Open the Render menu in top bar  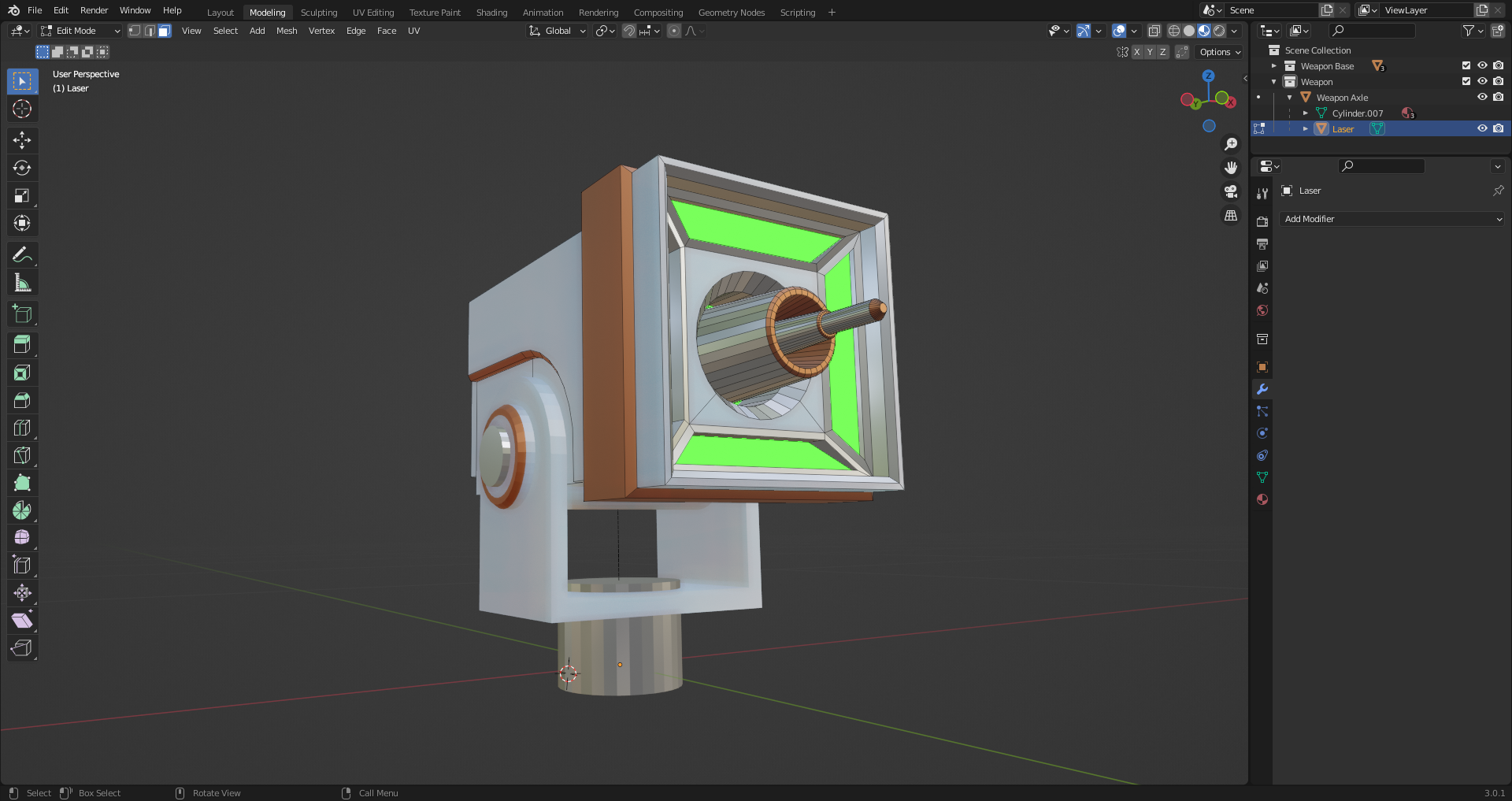tap(94, 10)
